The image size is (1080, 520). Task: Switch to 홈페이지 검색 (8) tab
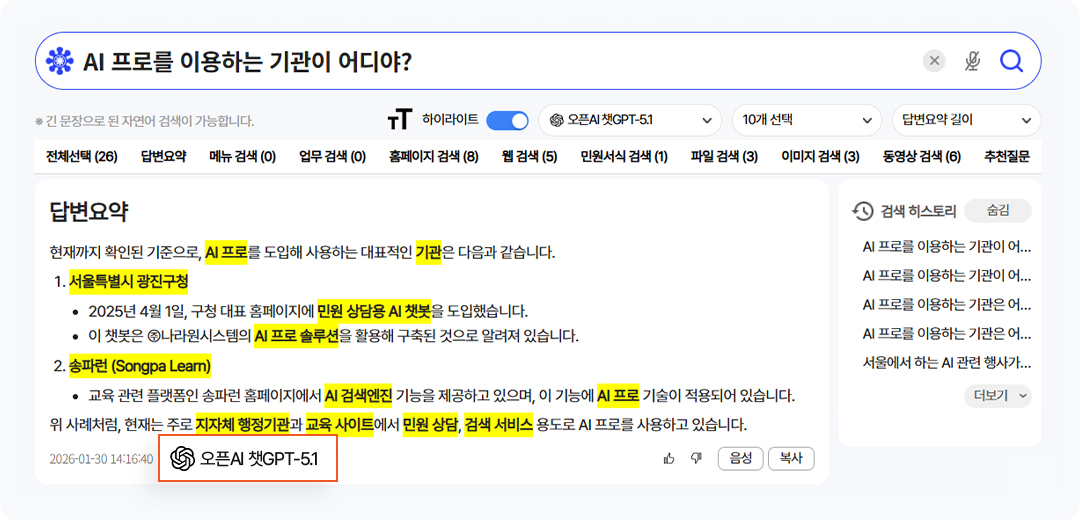[x=433, y=157]
